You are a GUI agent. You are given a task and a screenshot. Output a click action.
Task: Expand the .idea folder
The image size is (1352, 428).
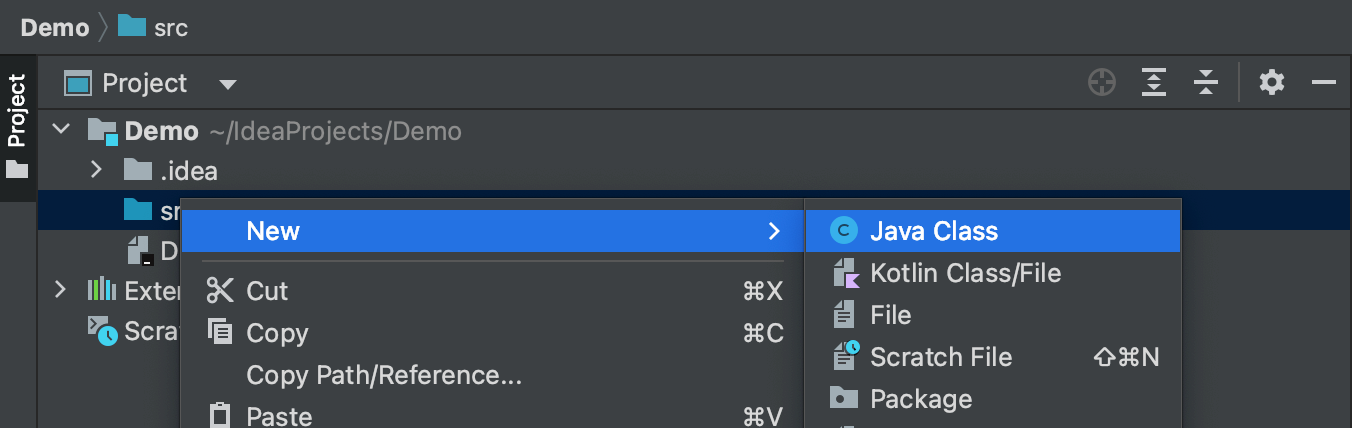96,170
